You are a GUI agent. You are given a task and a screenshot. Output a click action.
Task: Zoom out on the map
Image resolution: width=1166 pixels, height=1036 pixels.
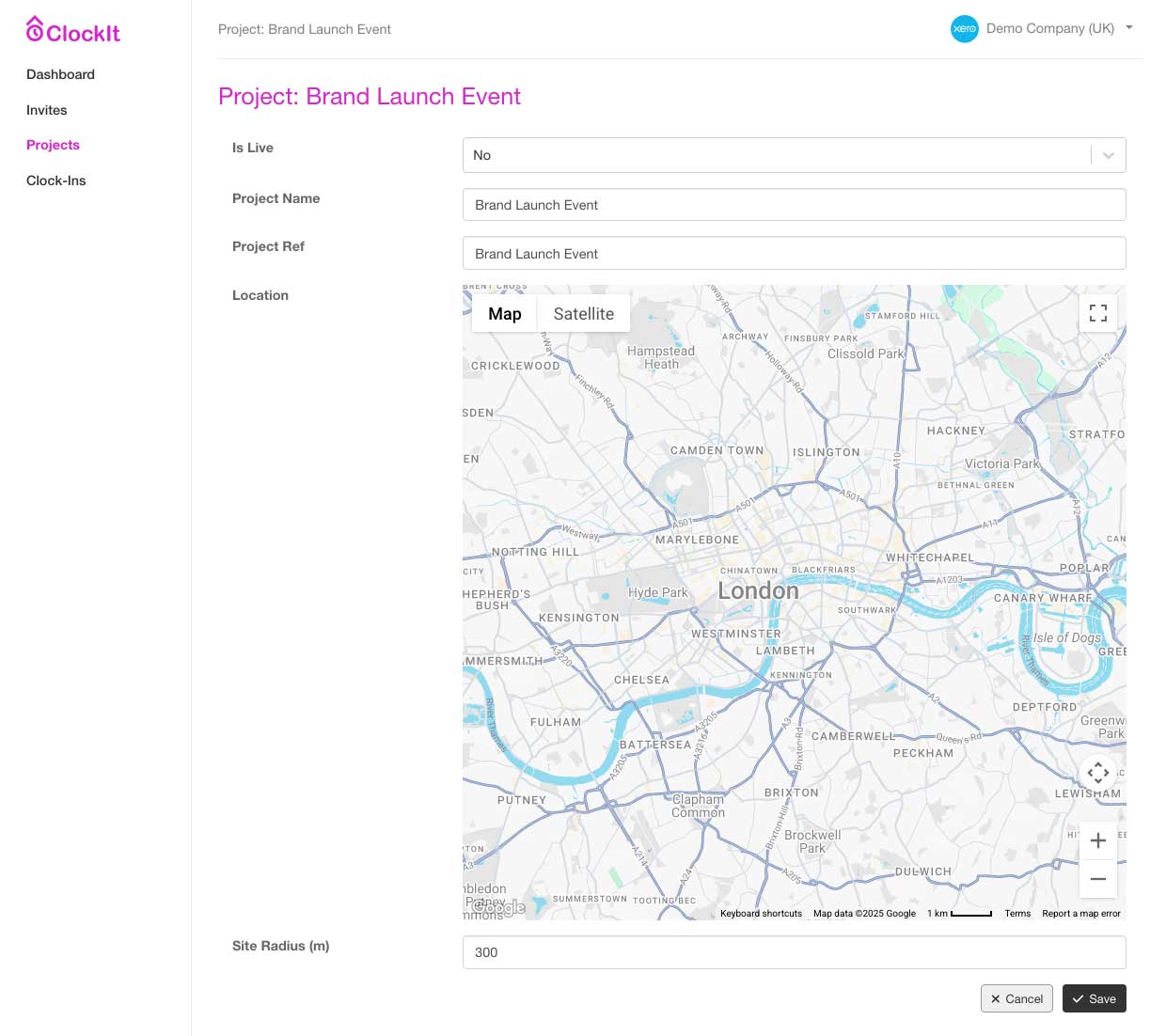click(1097, 879)
